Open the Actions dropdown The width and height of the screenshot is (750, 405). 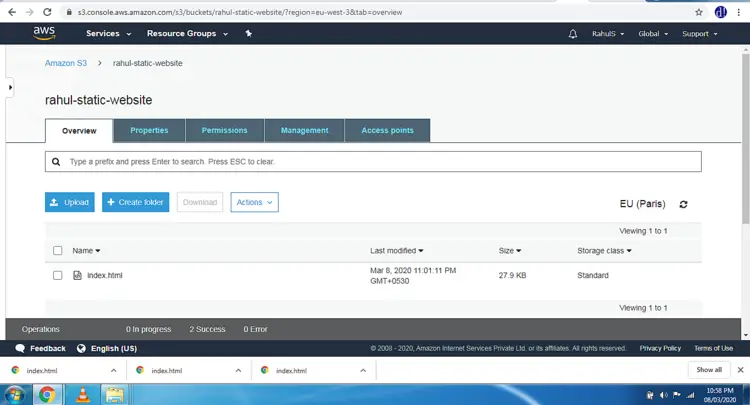click(x=254, y=202)
